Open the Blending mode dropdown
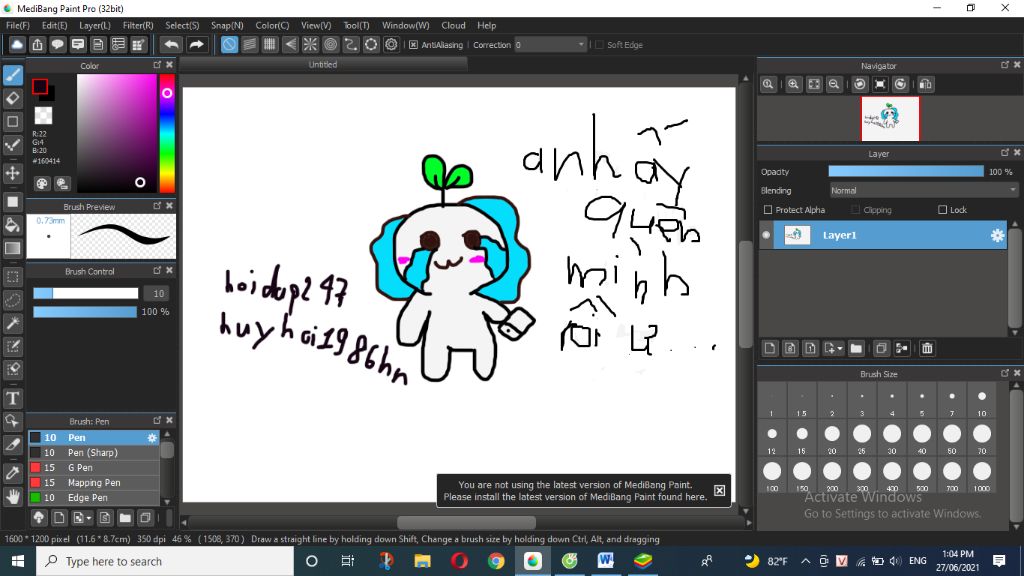The width and height of the screenshot is (1024, 576). click(923, 190)
